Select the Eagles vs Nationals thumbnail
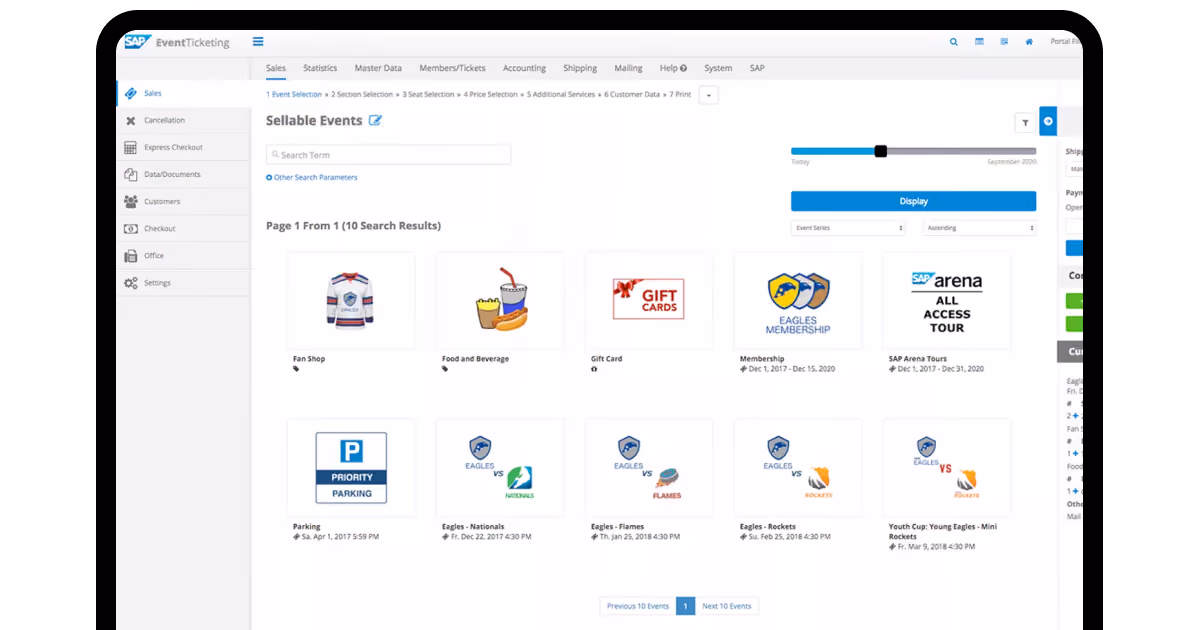The width and height of the screenshot is (1200, 630). pyautogui.click(x=500, y=468)
